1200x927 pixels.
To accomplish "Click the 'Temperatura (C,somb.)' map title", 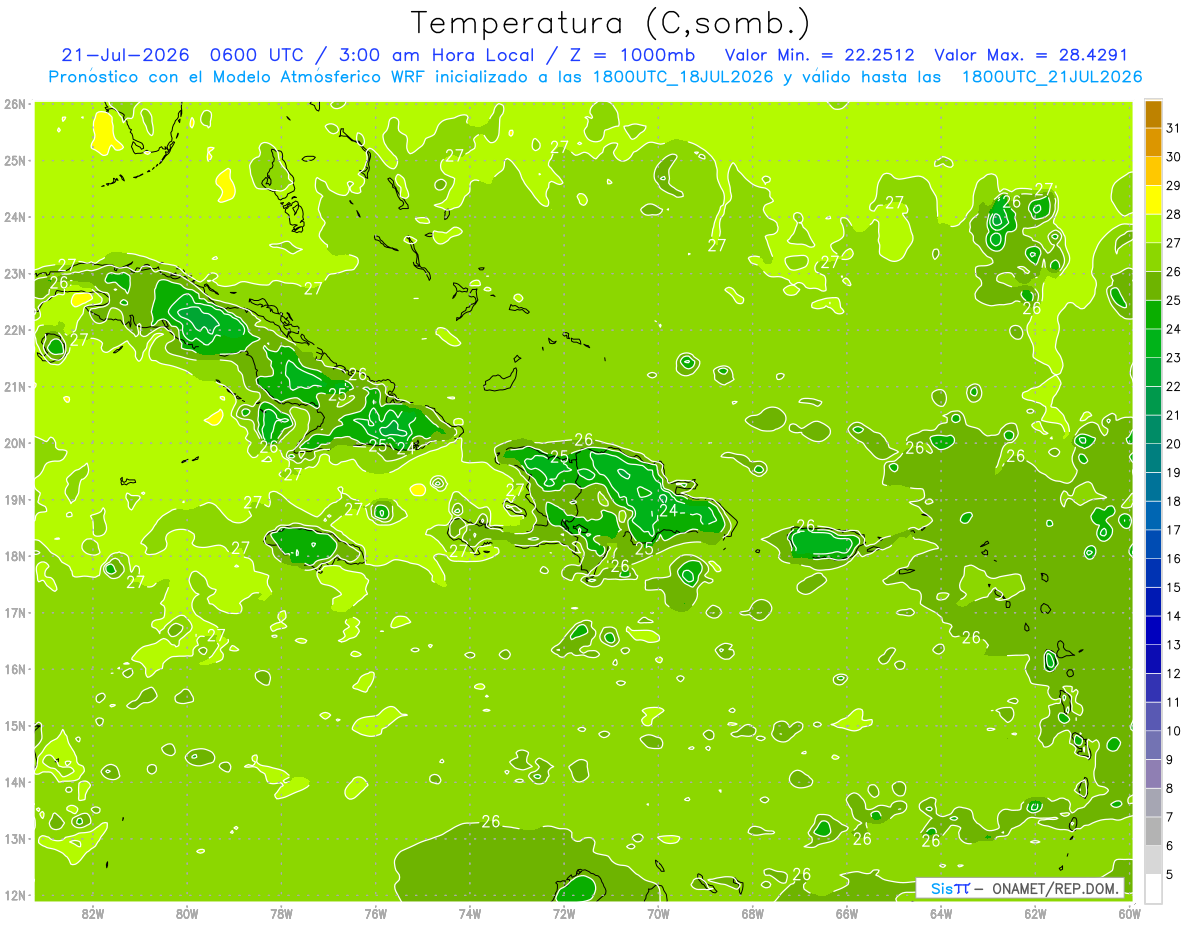I will coord(611,23).
